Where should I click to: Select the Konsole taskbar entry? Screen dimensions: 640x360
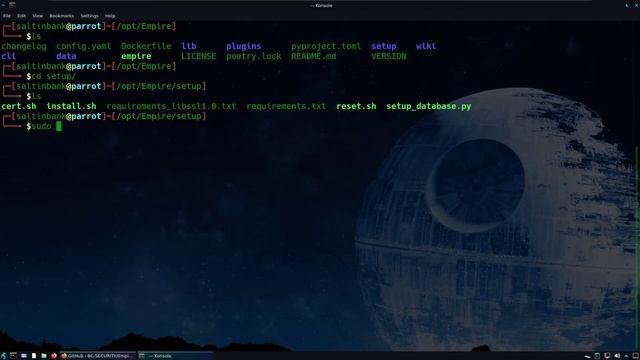pyautogui.click(x=176, y=356)
